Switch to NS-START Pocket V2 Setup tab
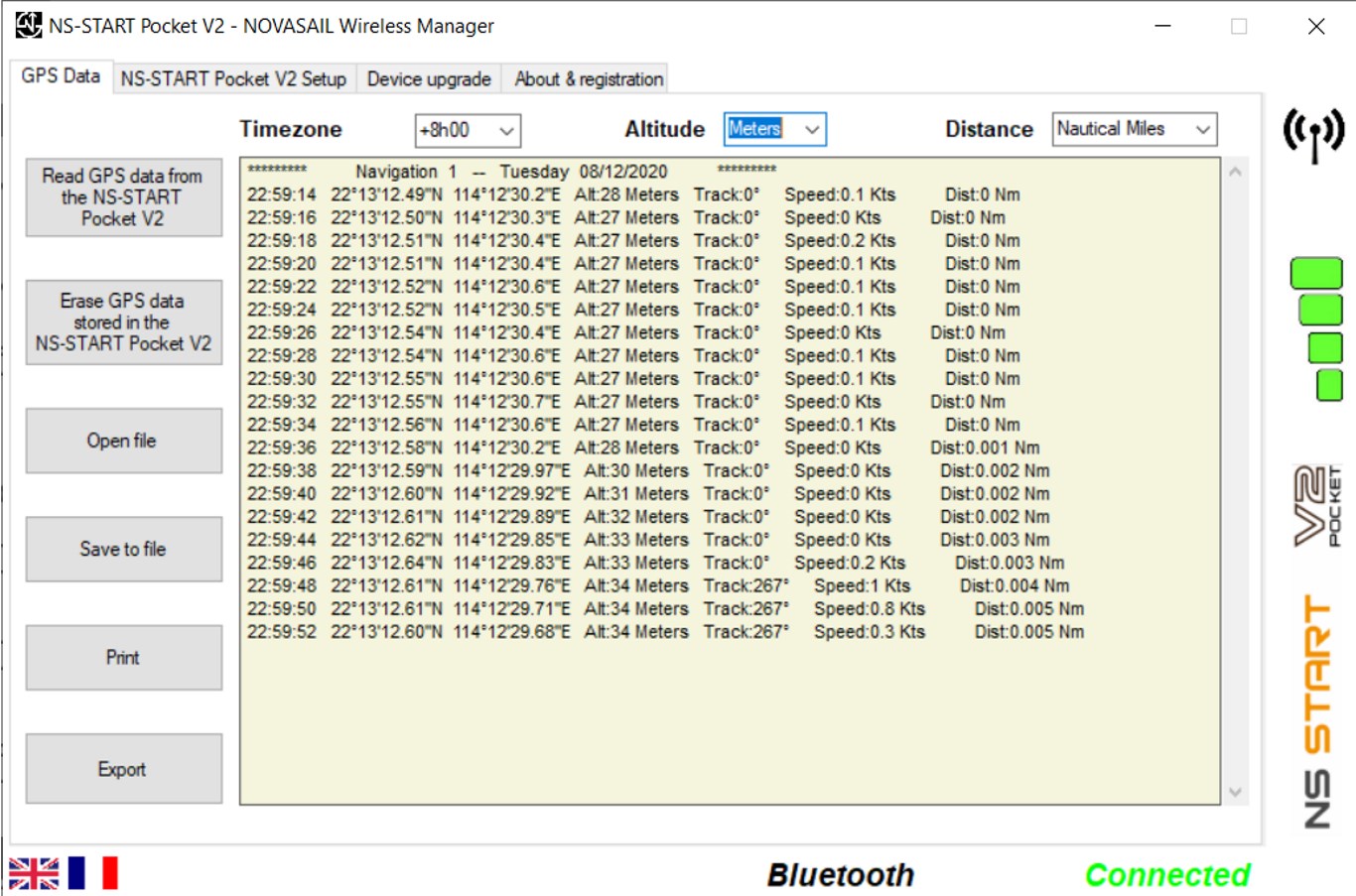 233,78
